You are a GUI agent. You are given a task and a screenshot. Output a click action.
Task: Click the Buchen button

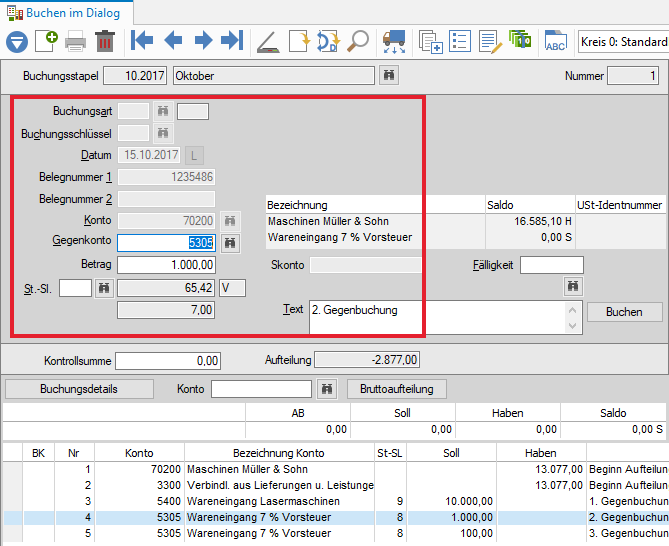[624, 312]
